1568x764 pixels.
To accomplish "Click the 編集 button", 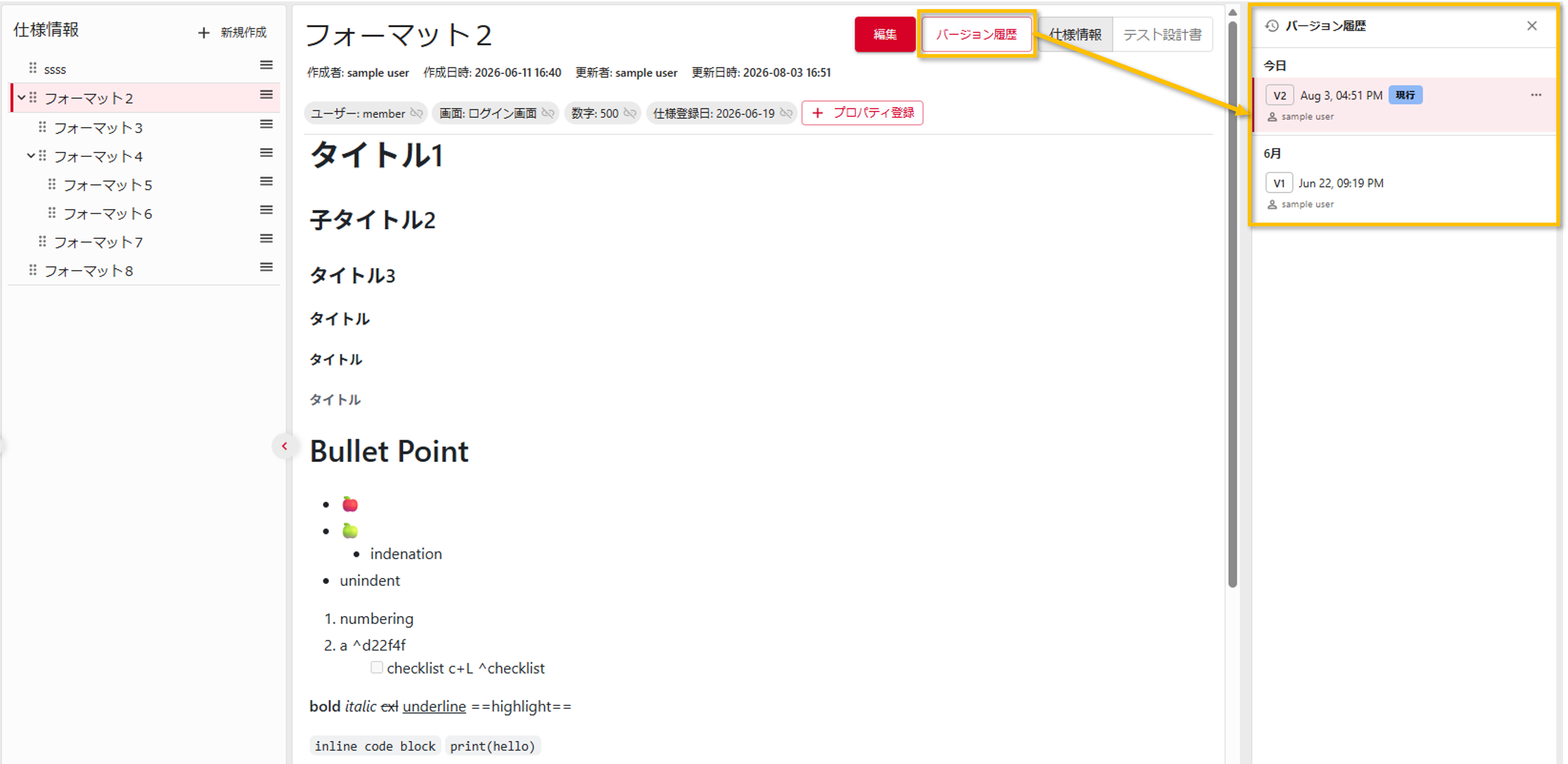I will pos(884,34).
